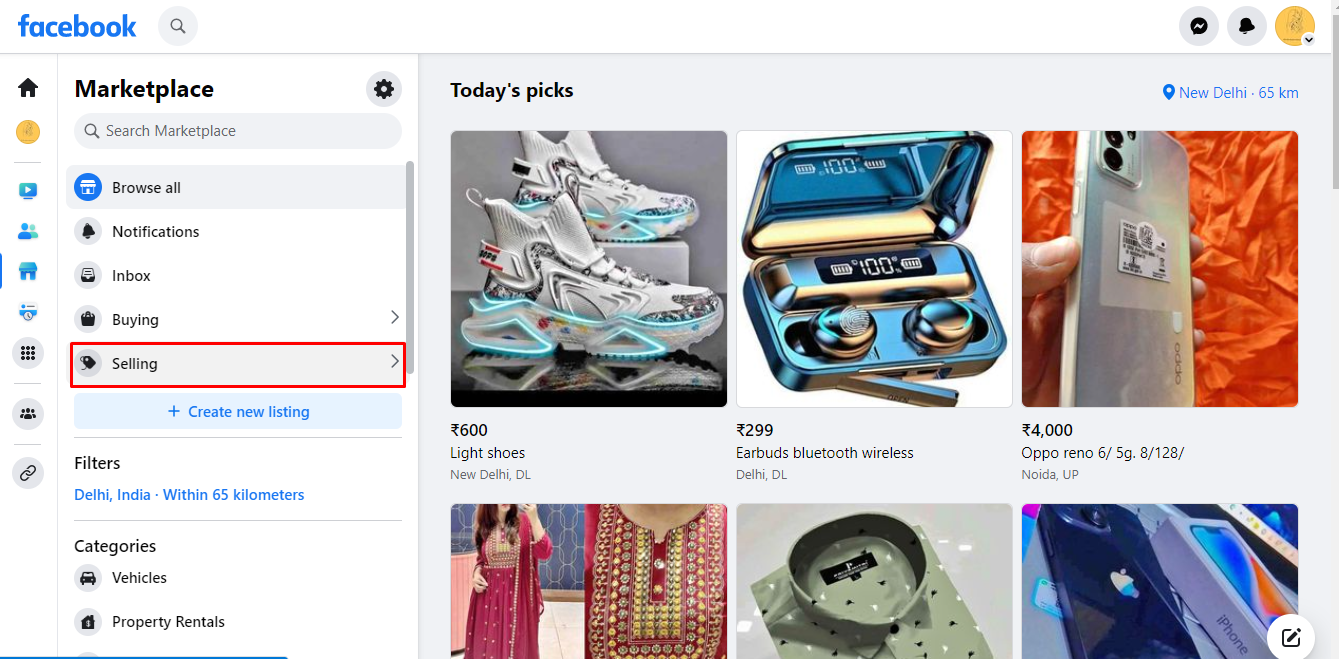Open Messenger from the top bar
This screenshot has width=1339, height=659.
tap(1198, 26)
